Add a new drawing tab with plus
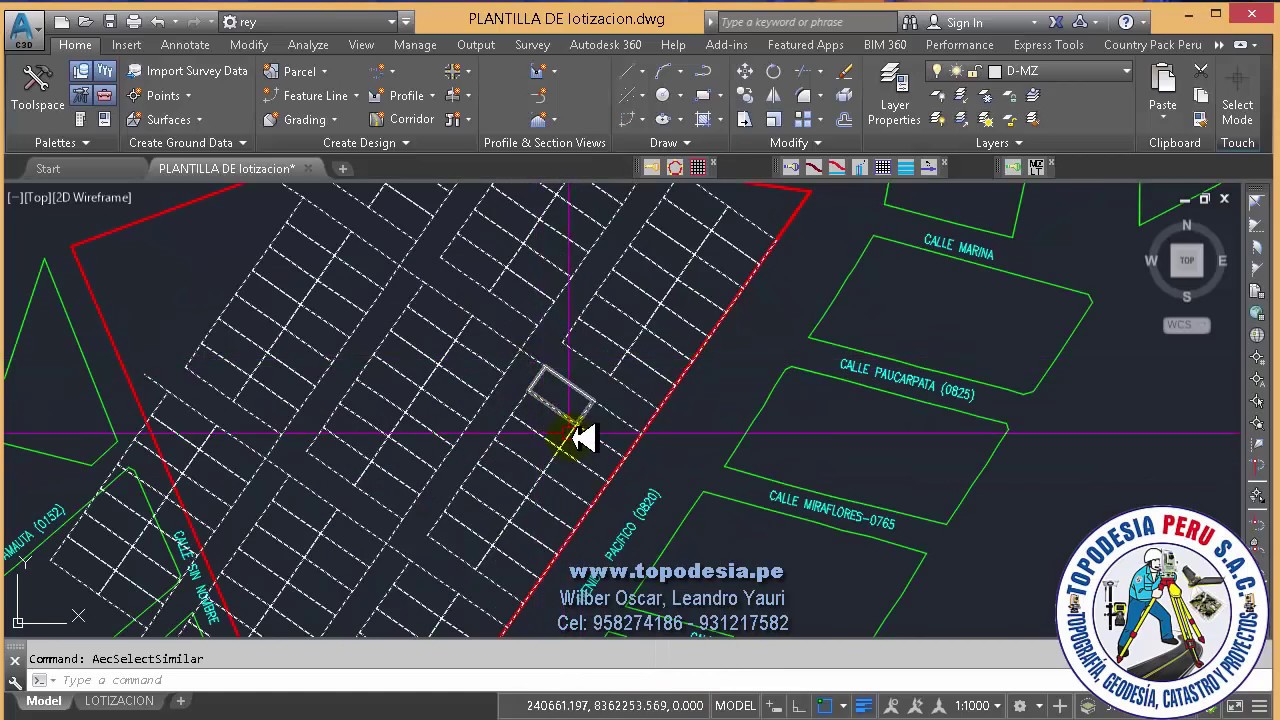This screenshot has width=1280, height=720. [x=342, y=169]
